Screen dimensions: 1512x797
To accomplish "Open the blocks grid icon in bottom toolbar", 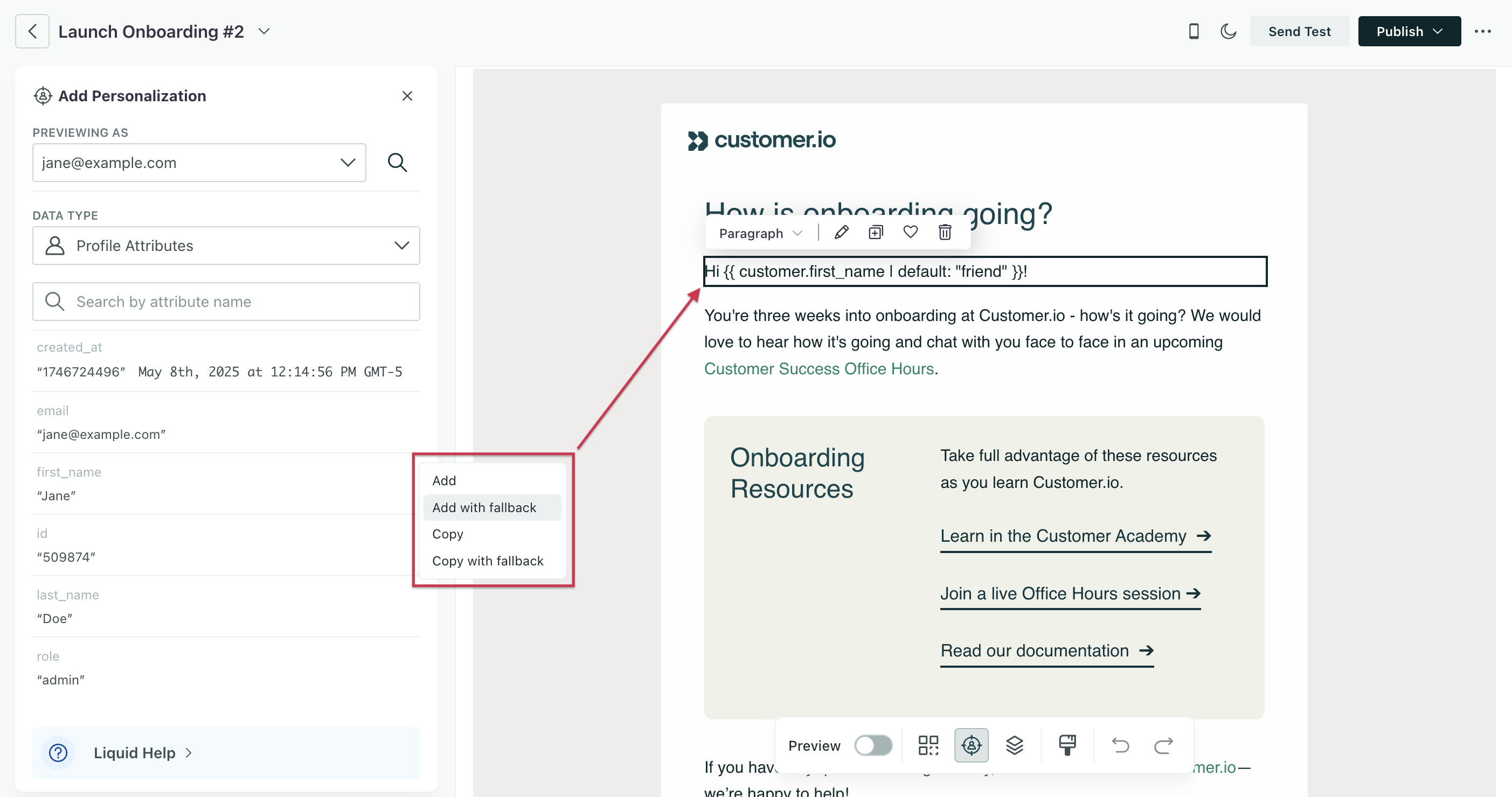I will pyautogui.click(x=928, y=745).
